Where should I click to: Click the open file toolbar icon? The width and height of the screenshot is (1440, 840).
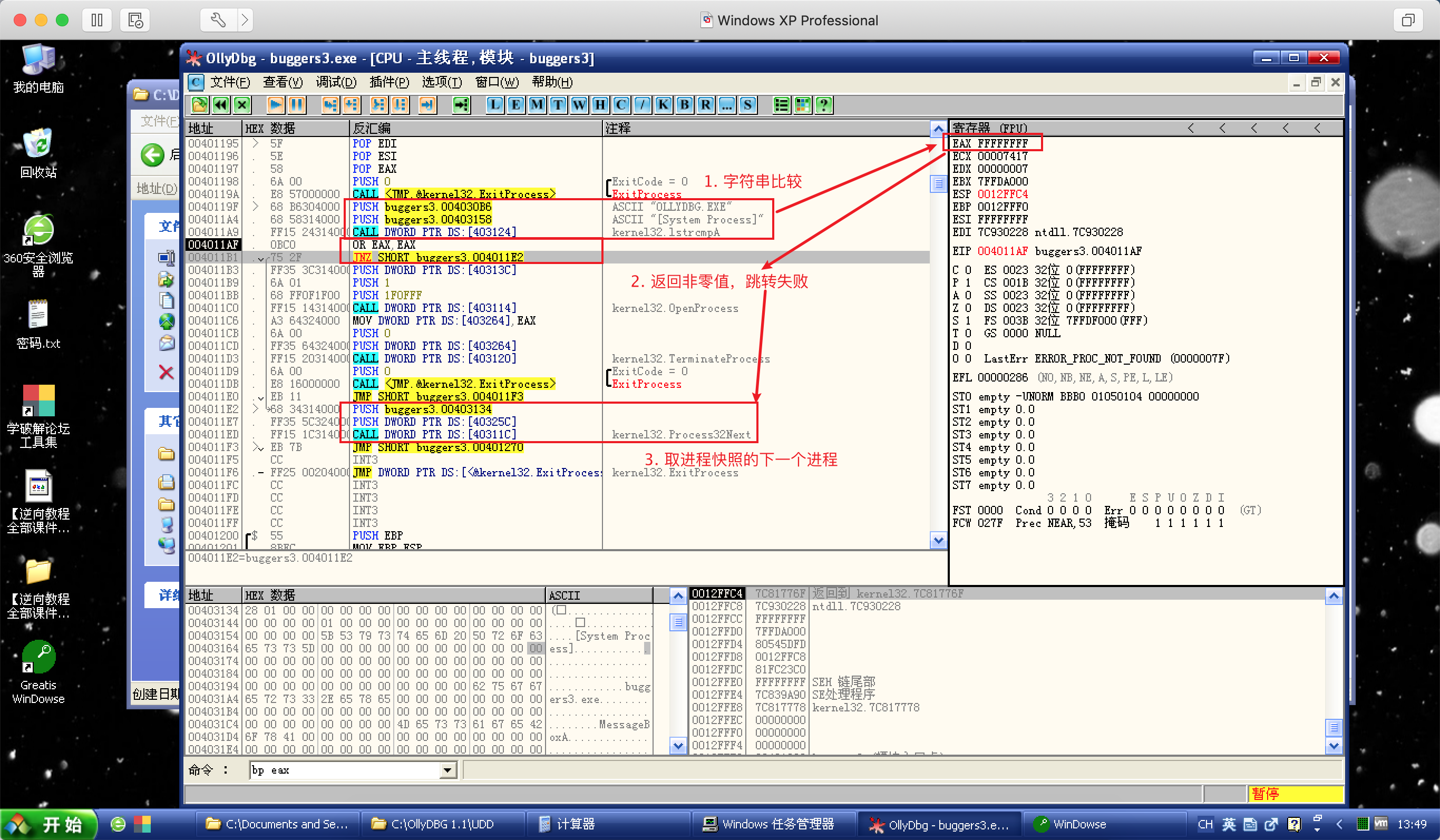click(199, 104)
